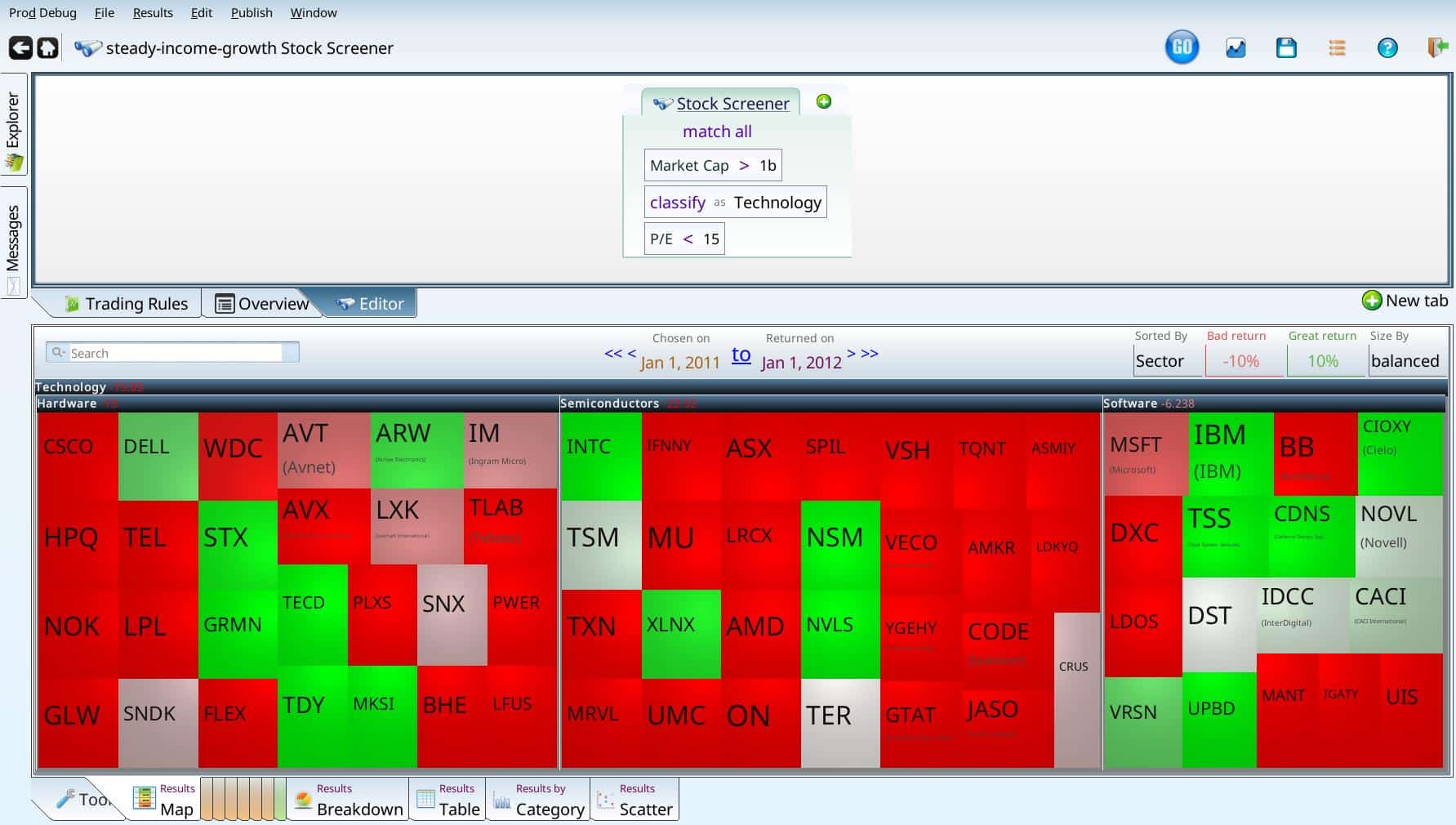Click the exit door icon
Viewport: 1456px width, 825px height.
coord(1437,47)
